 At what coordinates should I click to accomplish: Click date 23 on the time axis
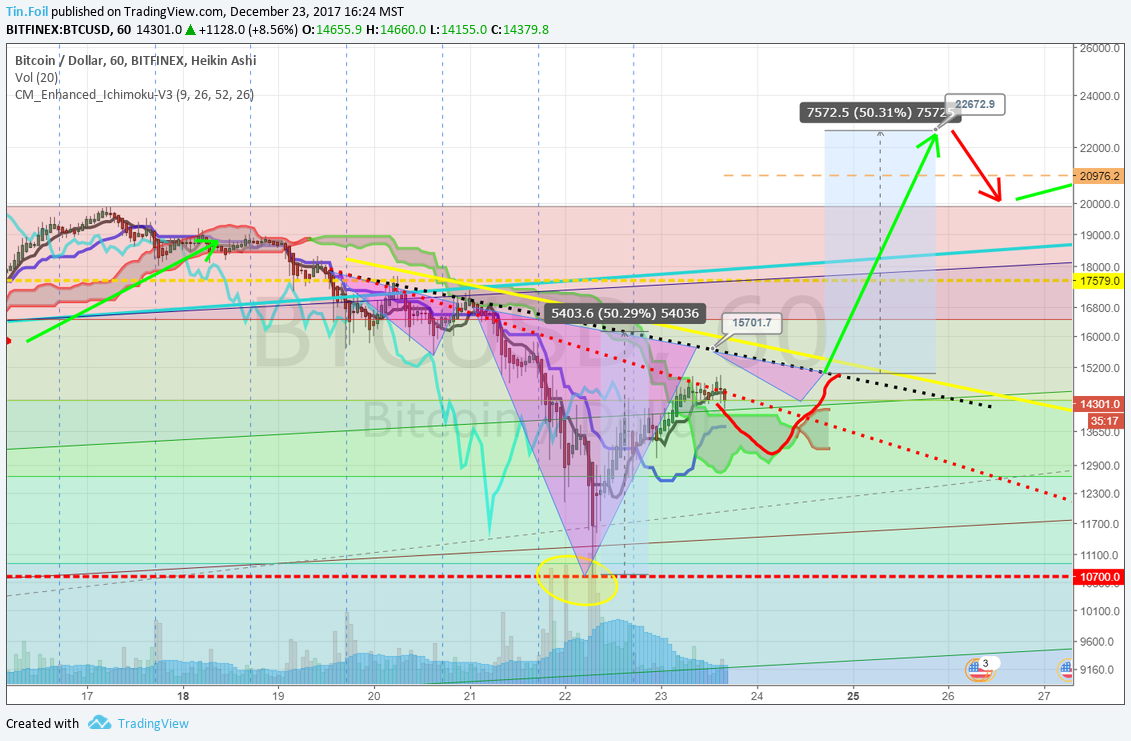661,696
